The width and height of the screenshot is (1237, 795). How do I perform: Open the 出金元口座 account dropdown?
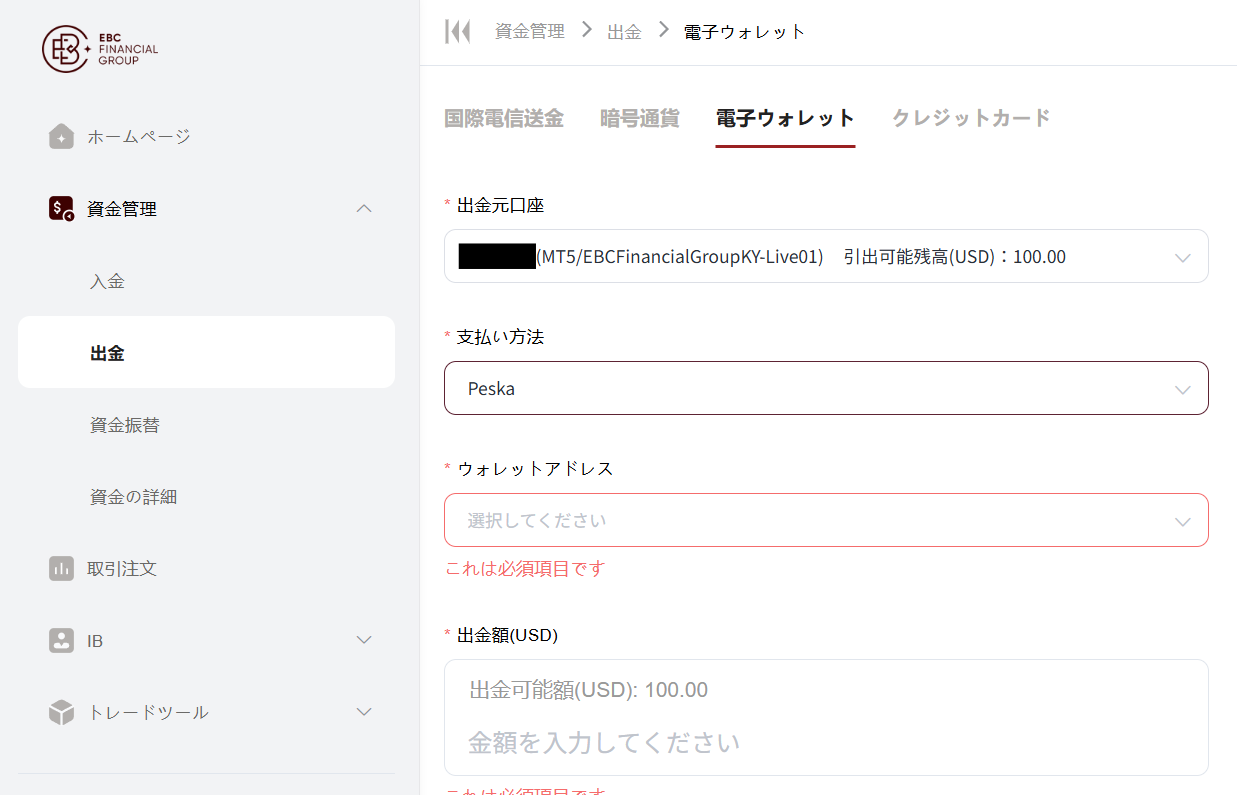pos(826,257)
